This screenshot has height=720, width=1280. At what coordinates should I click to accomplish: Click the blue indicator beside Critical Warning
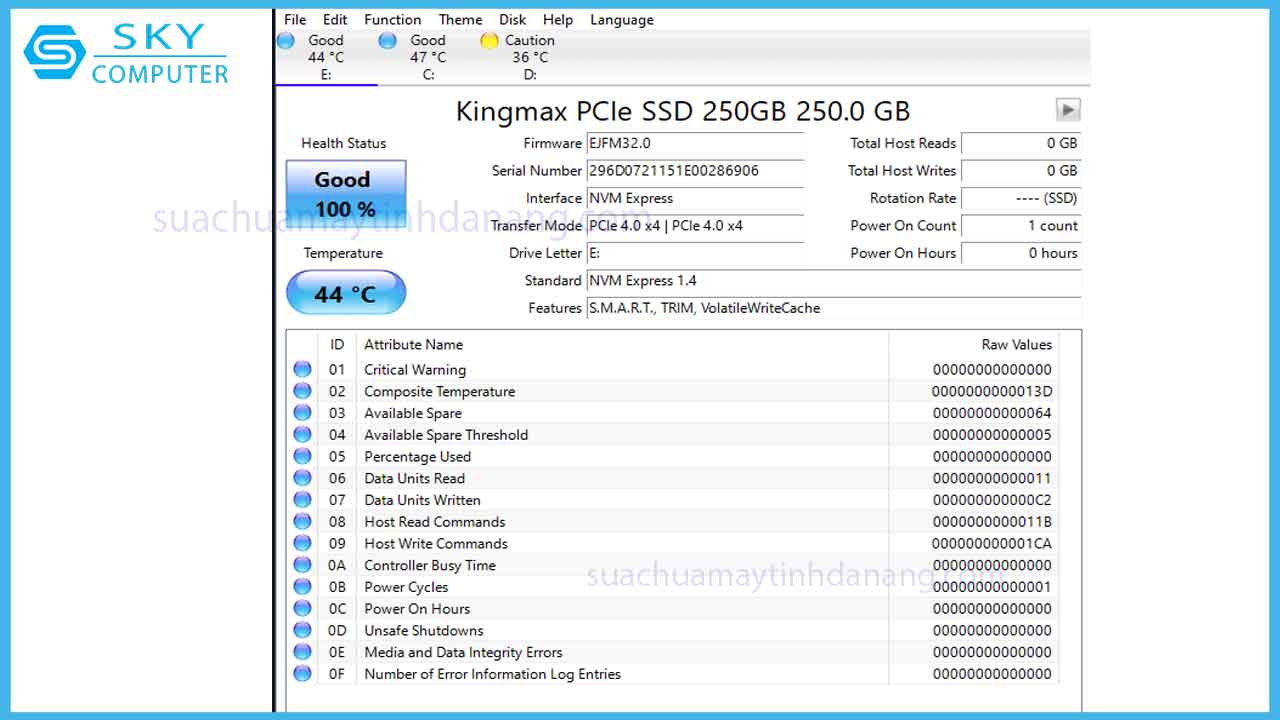302,368
